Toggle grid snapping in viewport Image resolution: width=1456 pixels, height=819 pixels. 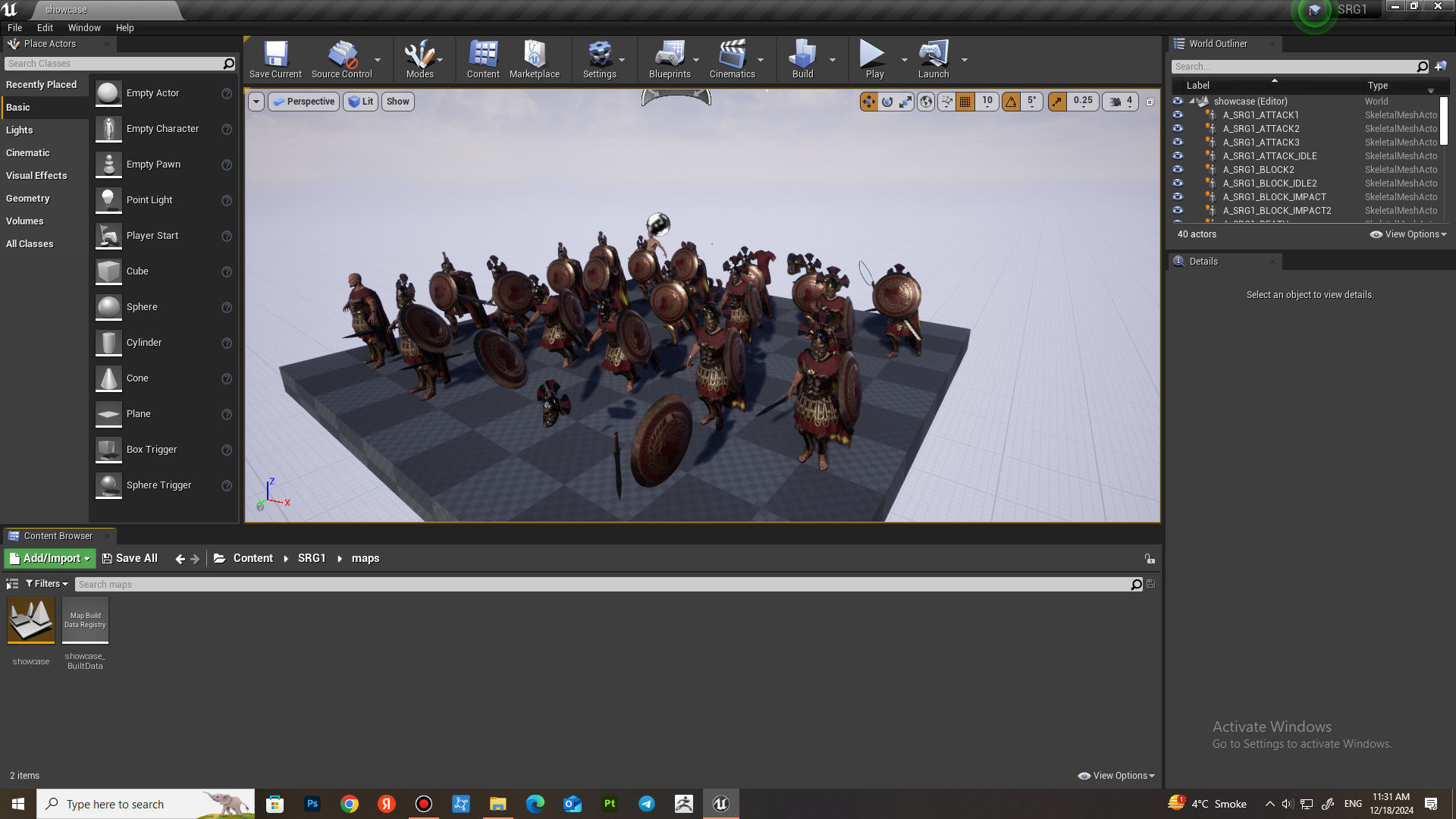965,102
